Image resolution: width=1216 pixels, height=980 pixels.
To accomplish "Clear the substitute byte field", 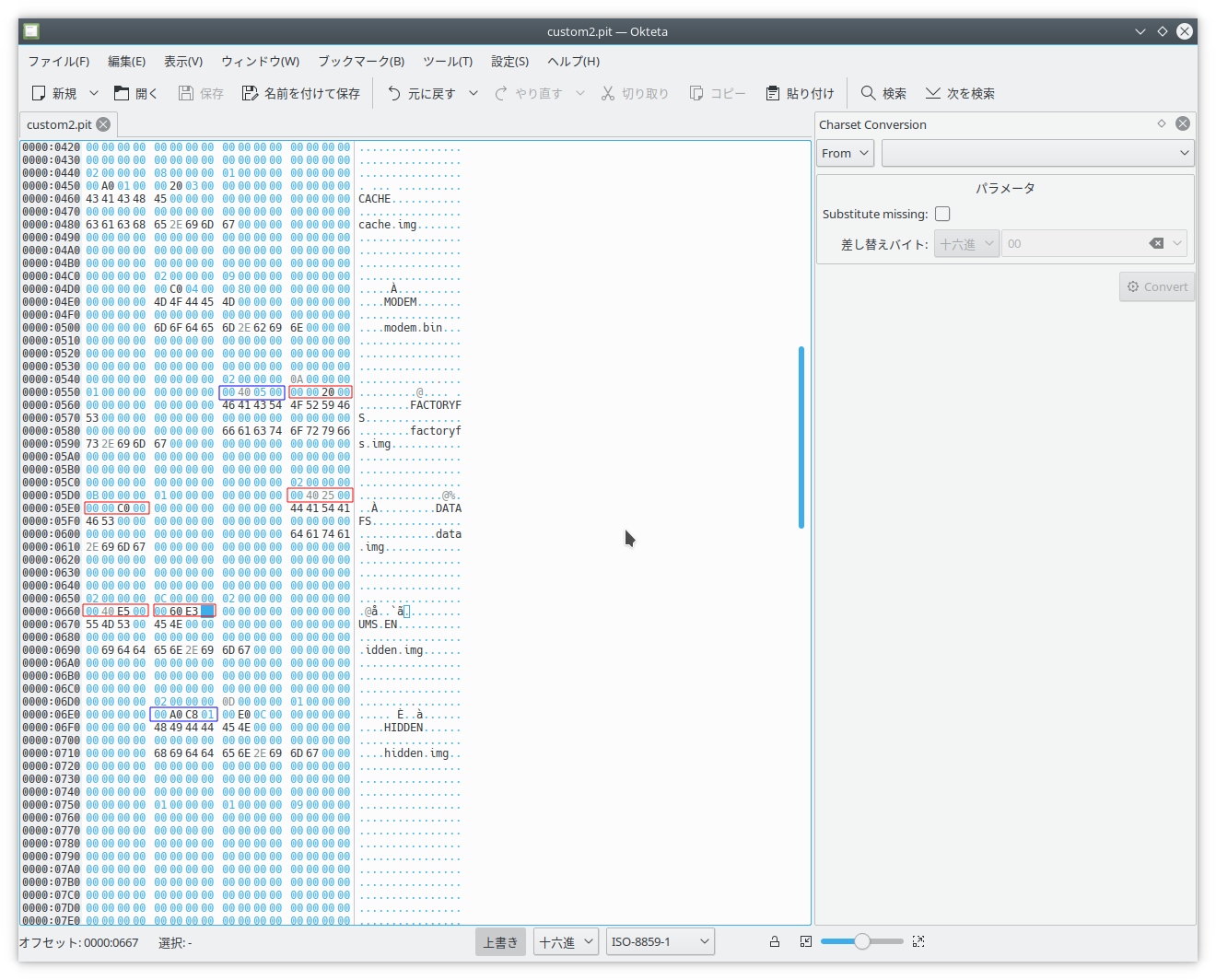I will coord(1156,243).
